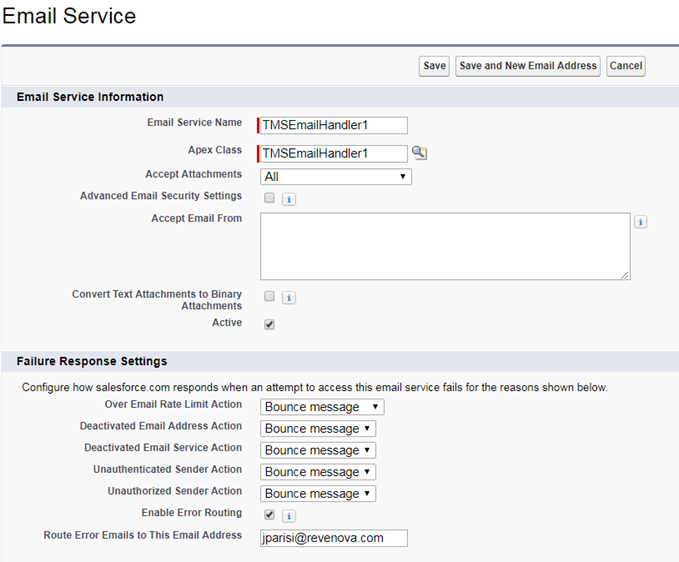
Task: Open Deactivated Email Service Action dropdown
Action: (318, 450)
